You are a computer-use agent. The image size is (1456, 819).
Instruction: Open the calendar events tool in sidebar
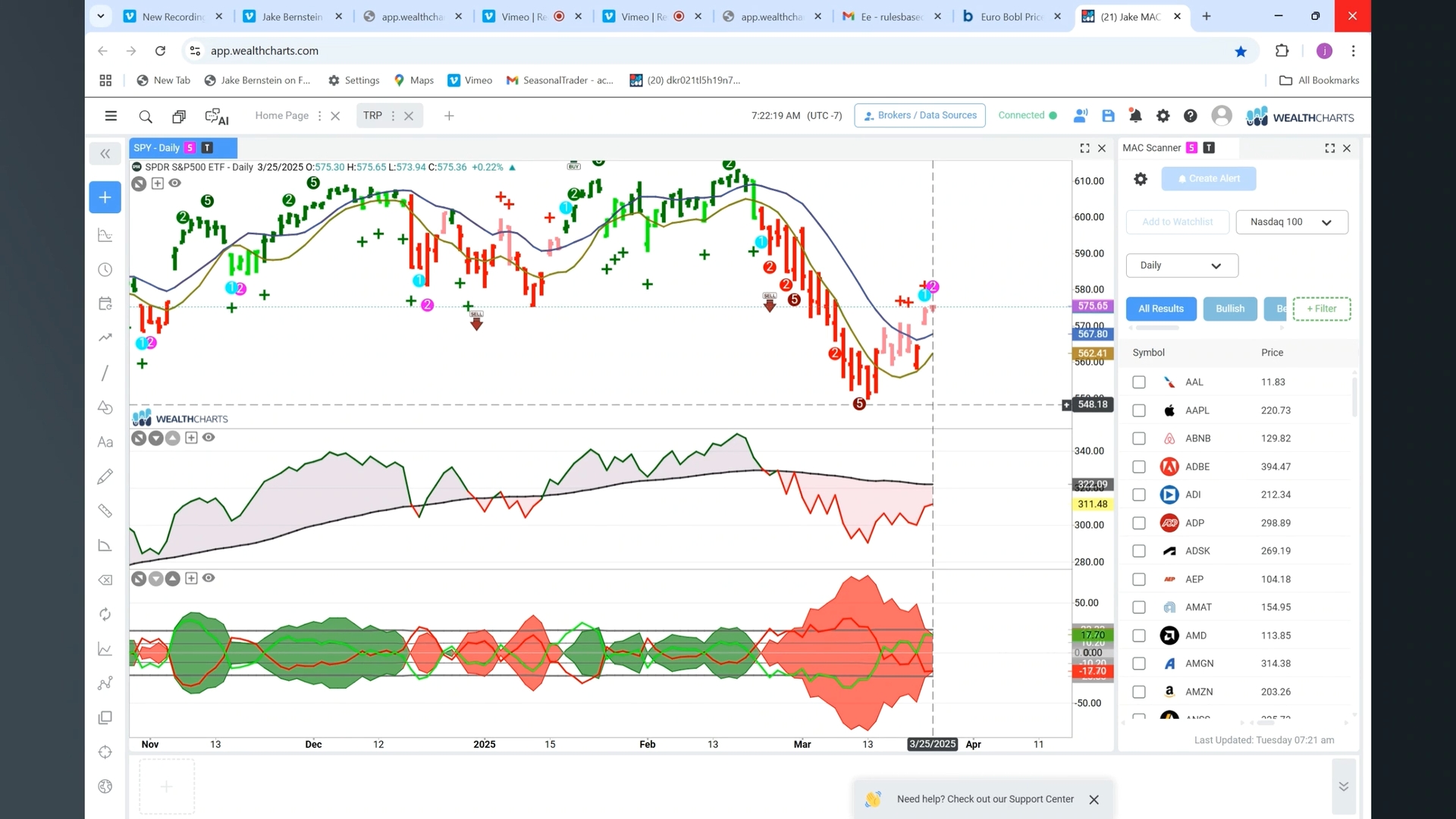tap(105, 303)
